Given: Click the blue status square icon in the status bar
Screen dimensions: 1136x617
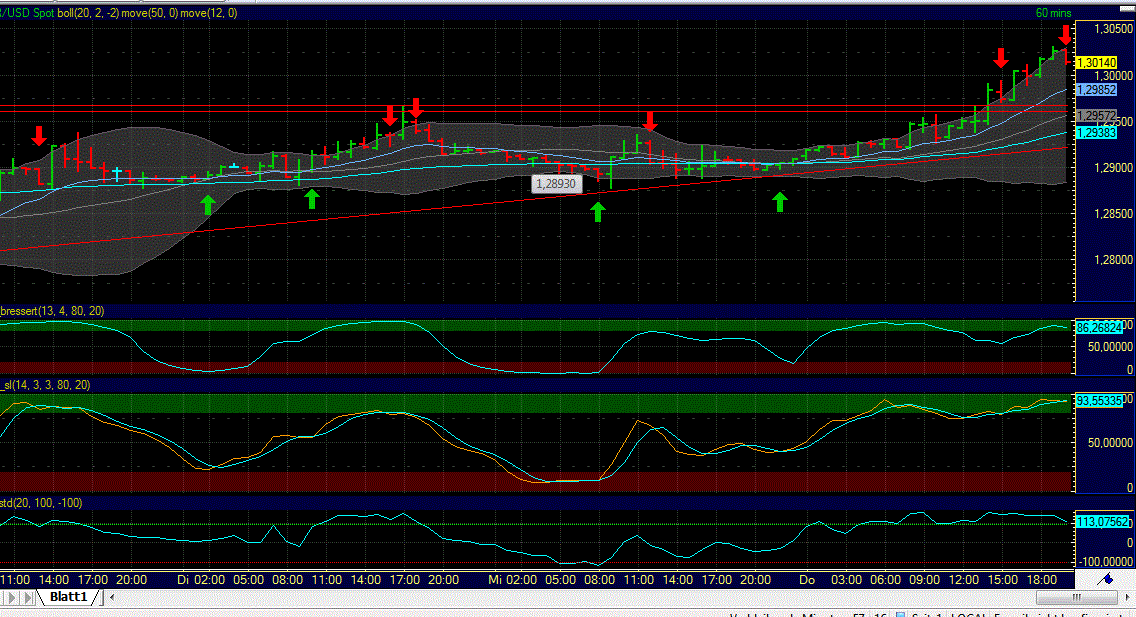Looking at the screenshot, I should 900,612.
